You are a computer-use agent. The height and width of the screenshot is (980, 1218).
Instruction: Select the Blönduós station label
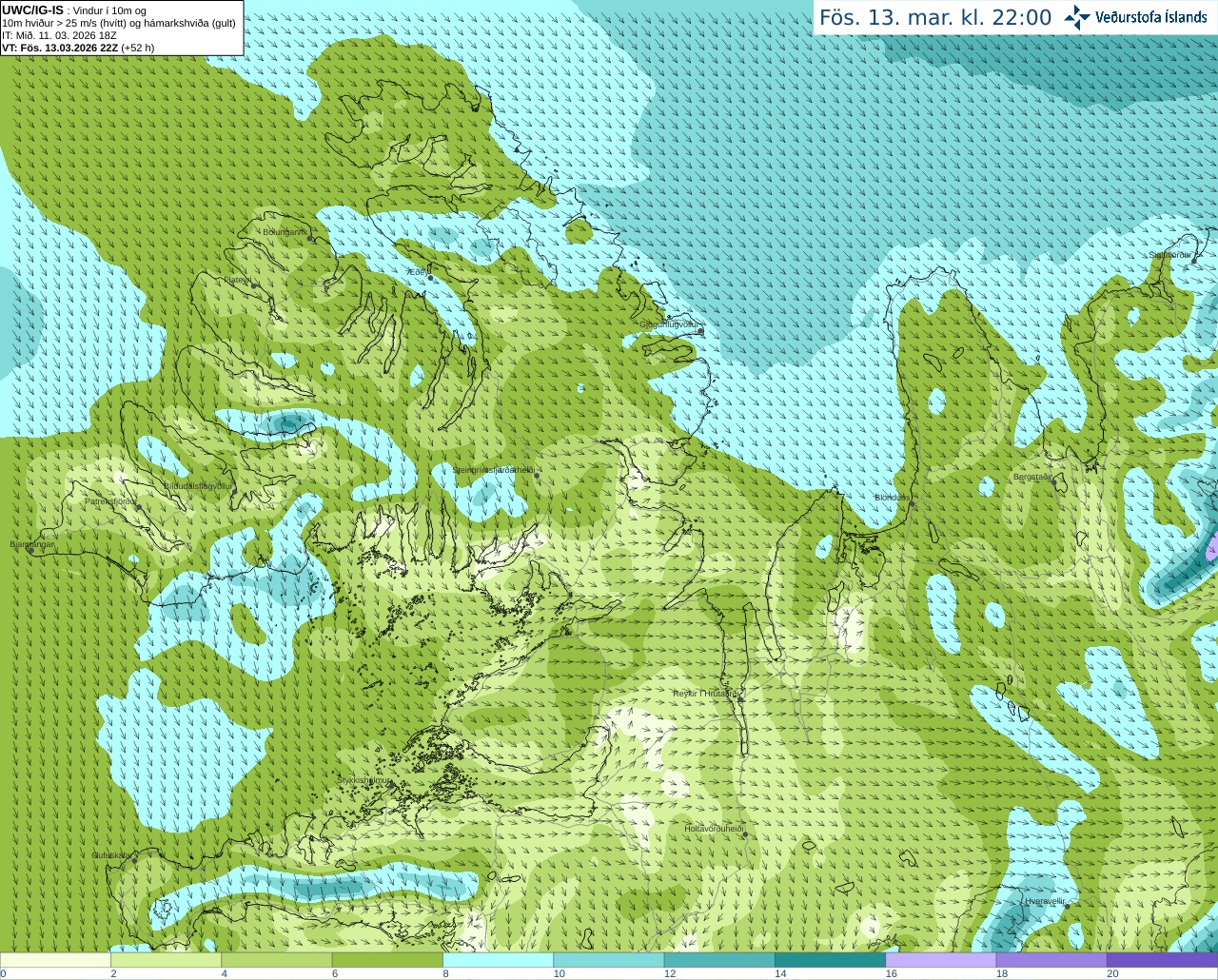[x=893, y=498]
